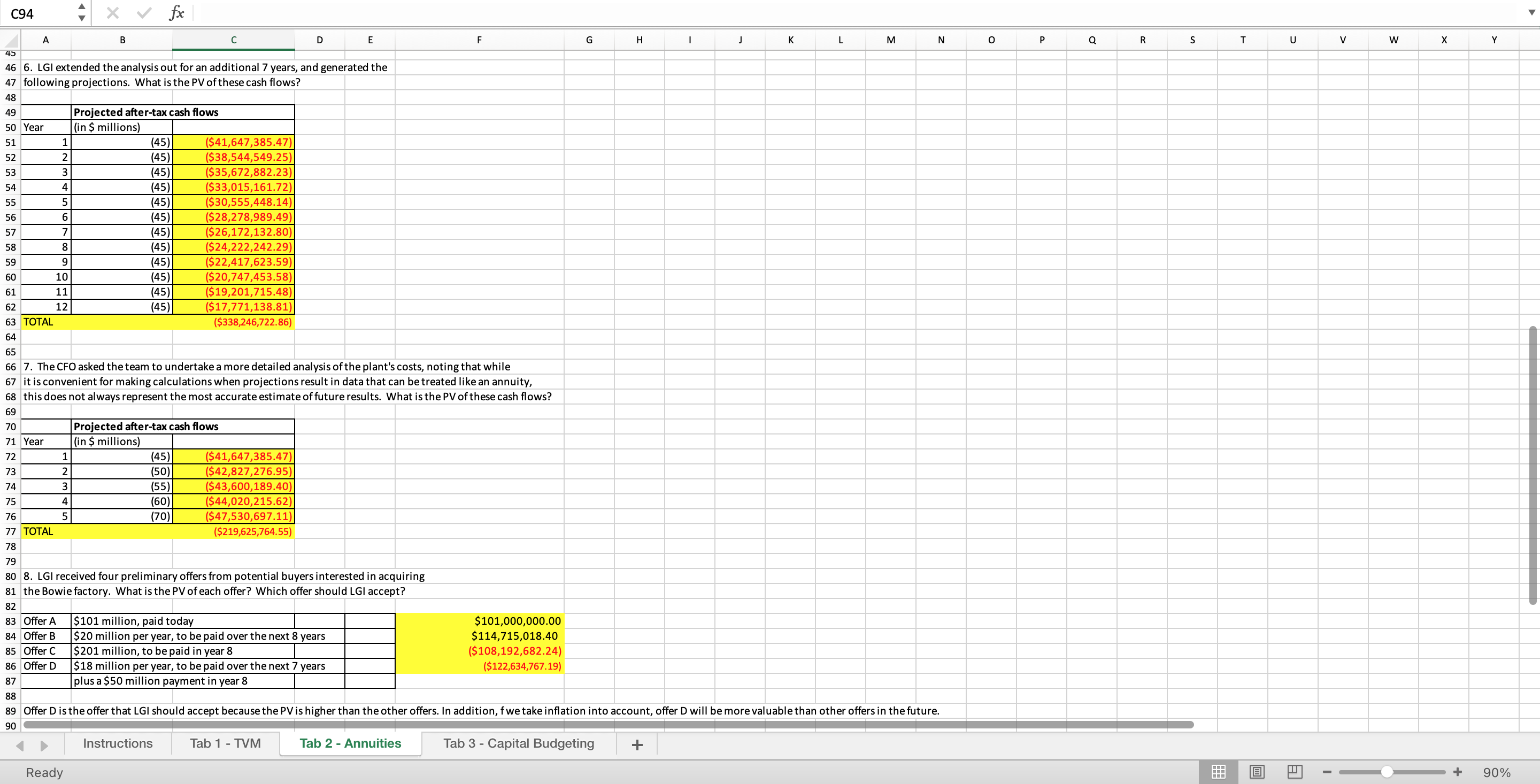Switch to the Tab 1 - TVM sheet
This screenshot has width=1540, height=784.
[225, 743]
